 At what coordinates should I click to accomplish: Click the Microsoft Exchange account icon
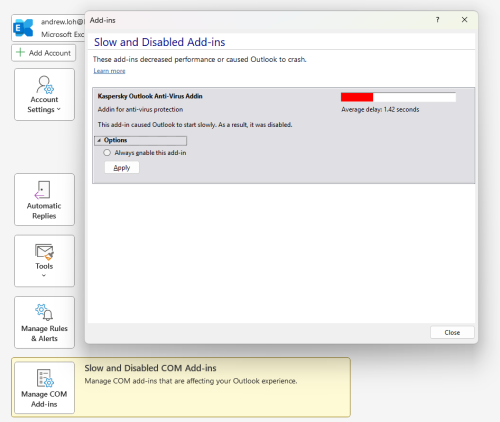(23, 28)
